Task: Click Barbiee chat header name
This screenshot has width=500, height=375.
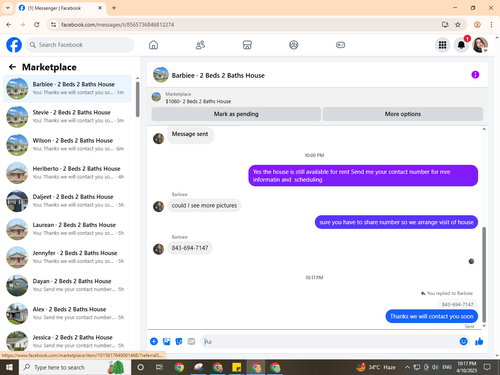Action: (x=218, y=75)
